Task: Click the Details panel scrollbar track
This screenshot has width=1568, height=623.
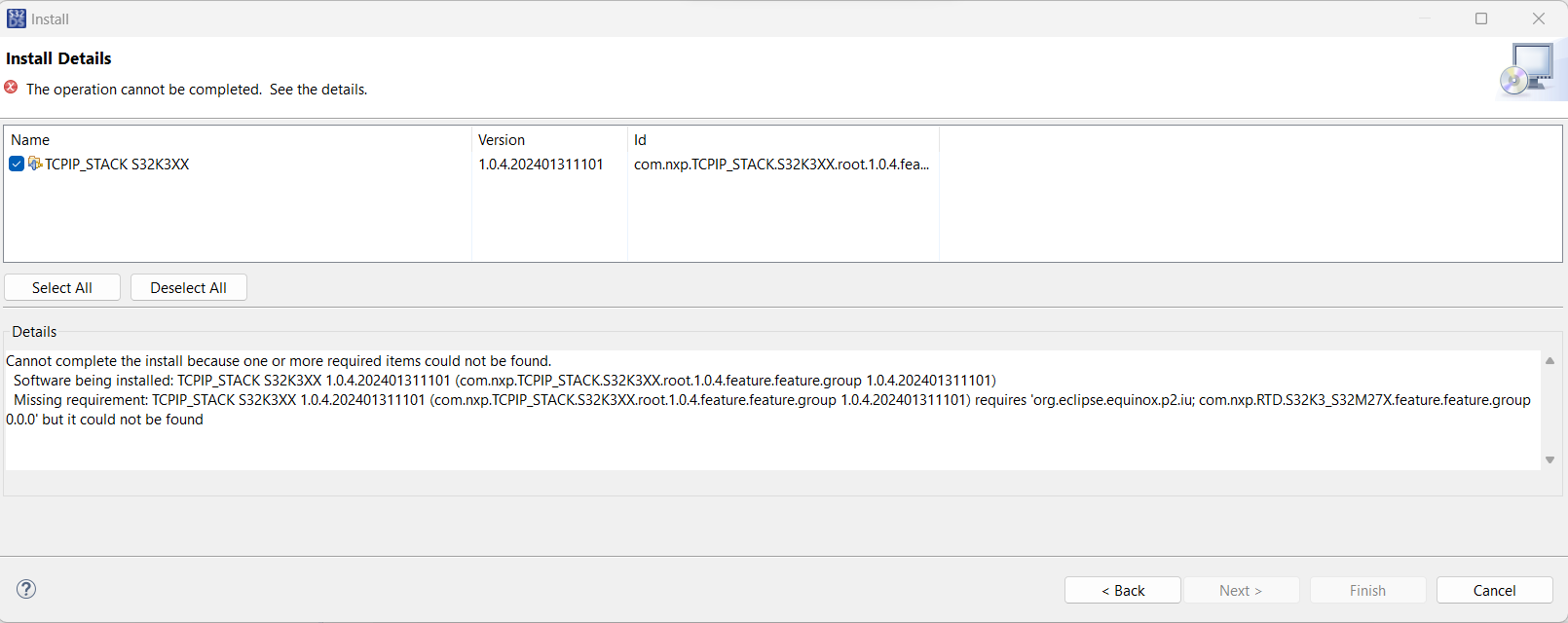Action: (1549, 409)
